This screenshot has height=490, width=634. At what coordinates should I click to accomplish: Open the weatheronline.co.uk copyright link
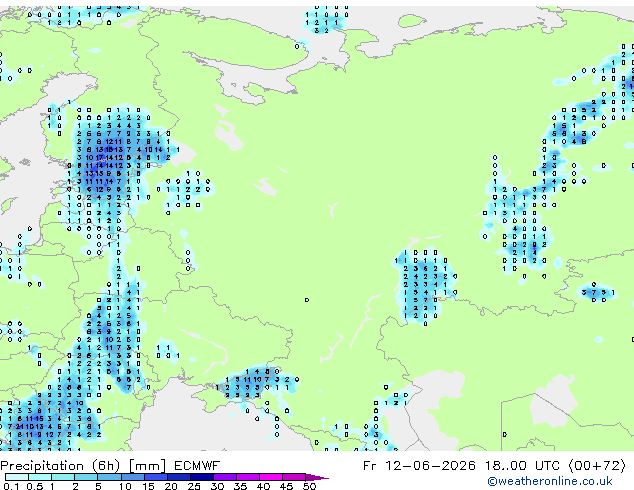click(x=550, y=481)
